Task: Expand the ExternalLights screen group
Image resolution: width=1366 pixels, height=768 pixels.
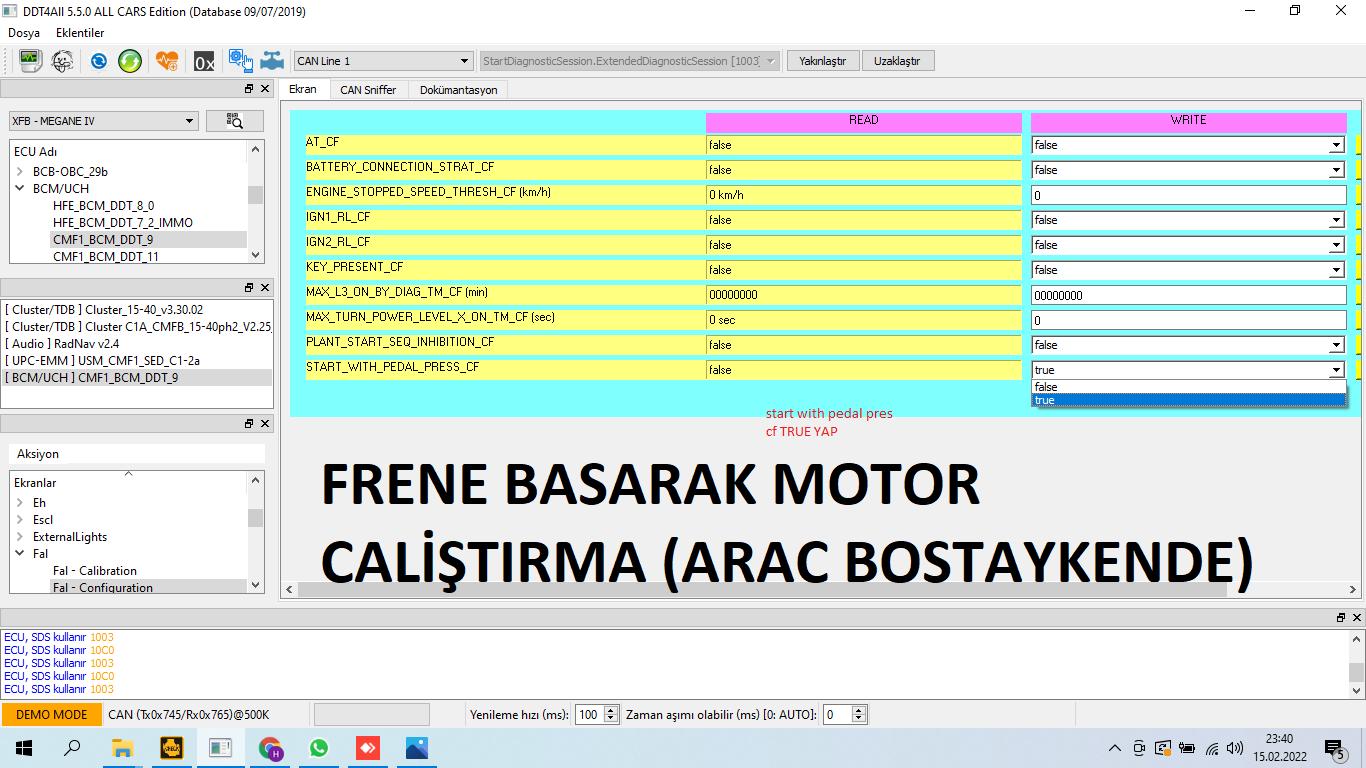Action: [x=19, y=537]
